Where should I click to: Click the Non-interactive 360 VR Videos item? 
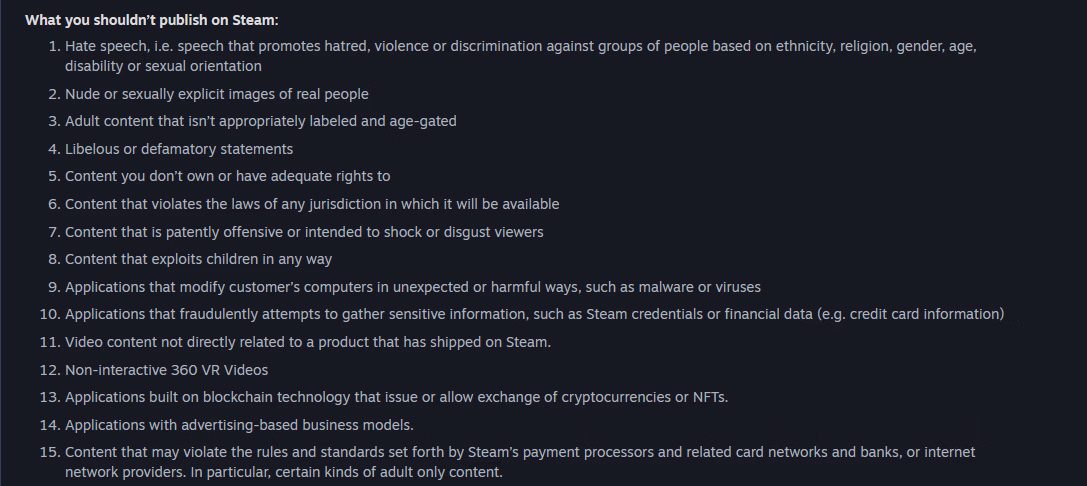(166, 370)
